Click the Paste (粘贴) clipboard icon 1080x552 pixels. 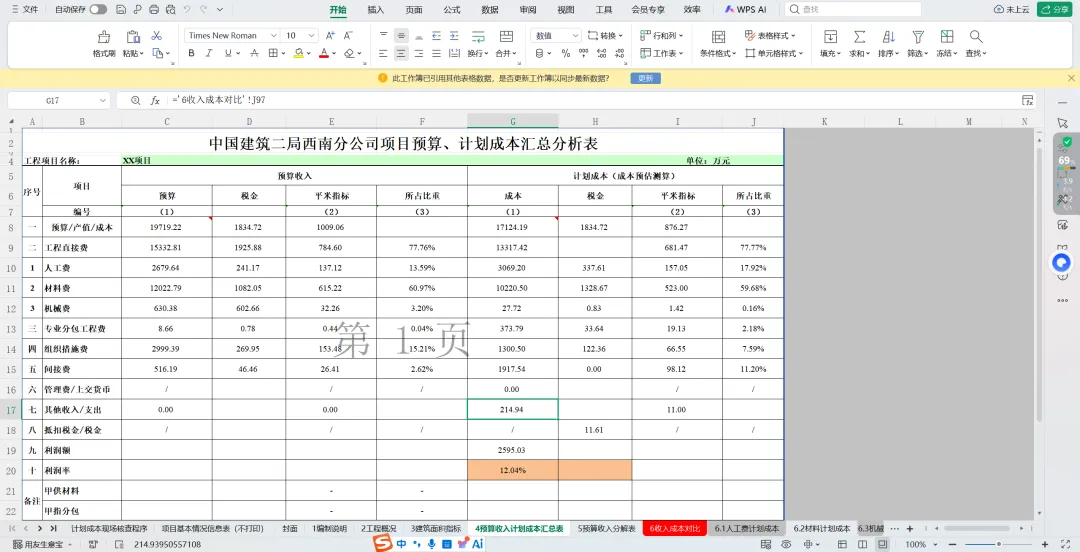click(133, 37)
